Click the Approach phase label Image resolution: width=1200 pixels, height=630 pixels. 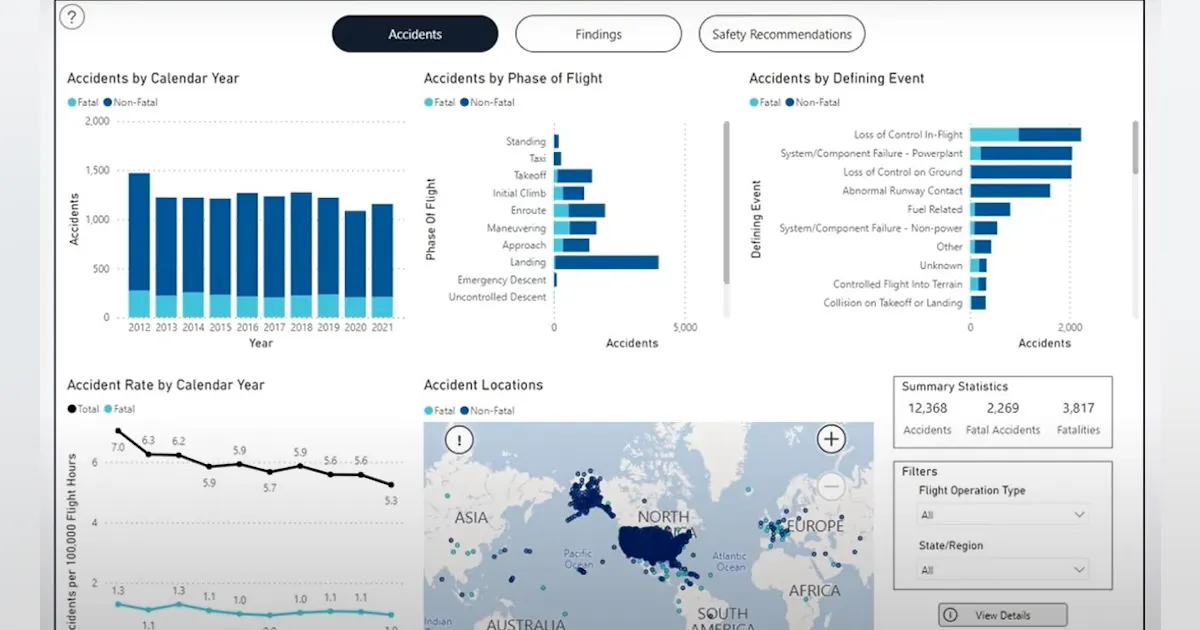pos(524,245)
